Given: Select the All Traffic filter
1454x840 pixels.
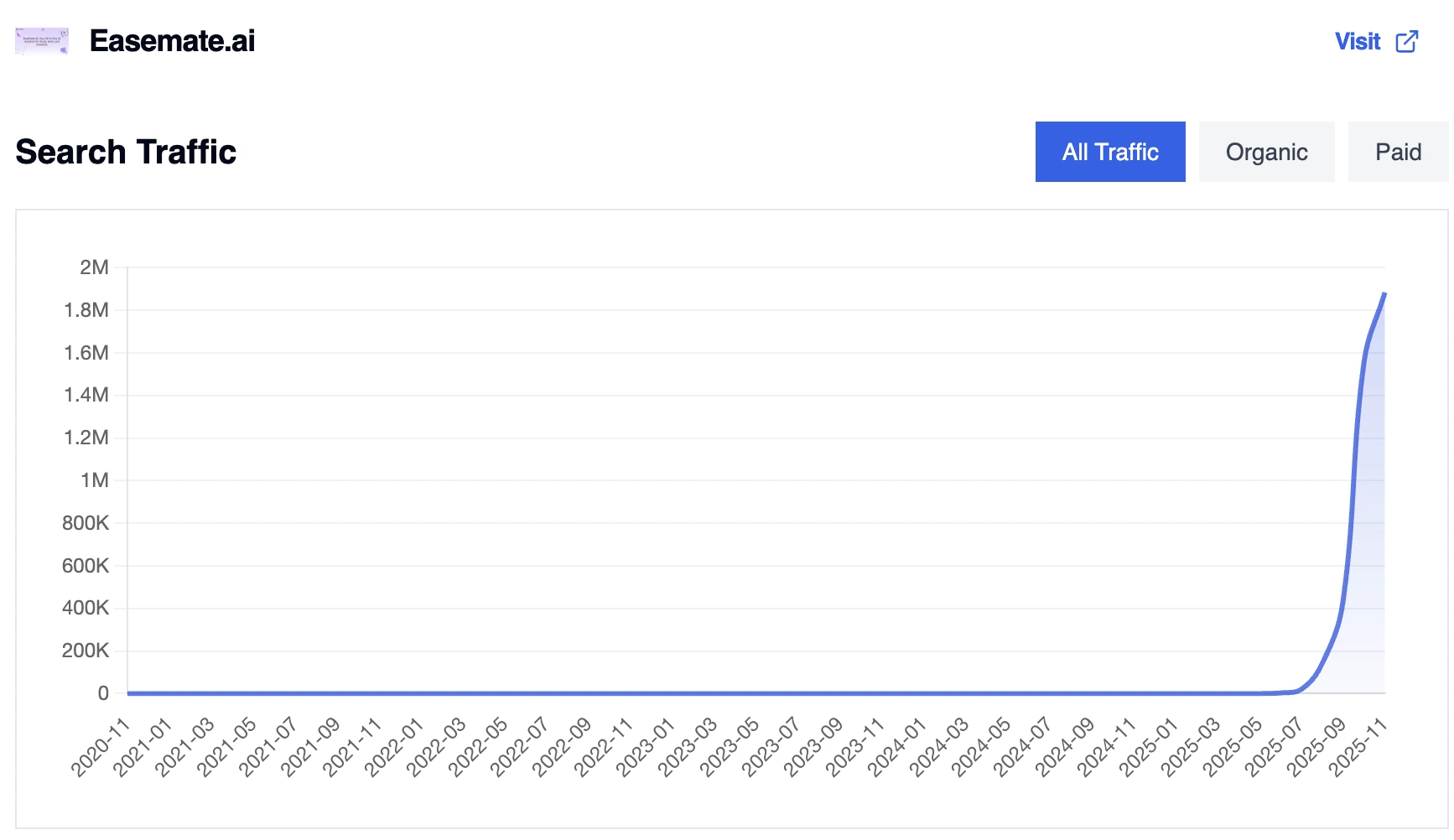Looking at the screenshot, I should (x=1109, y=152).
